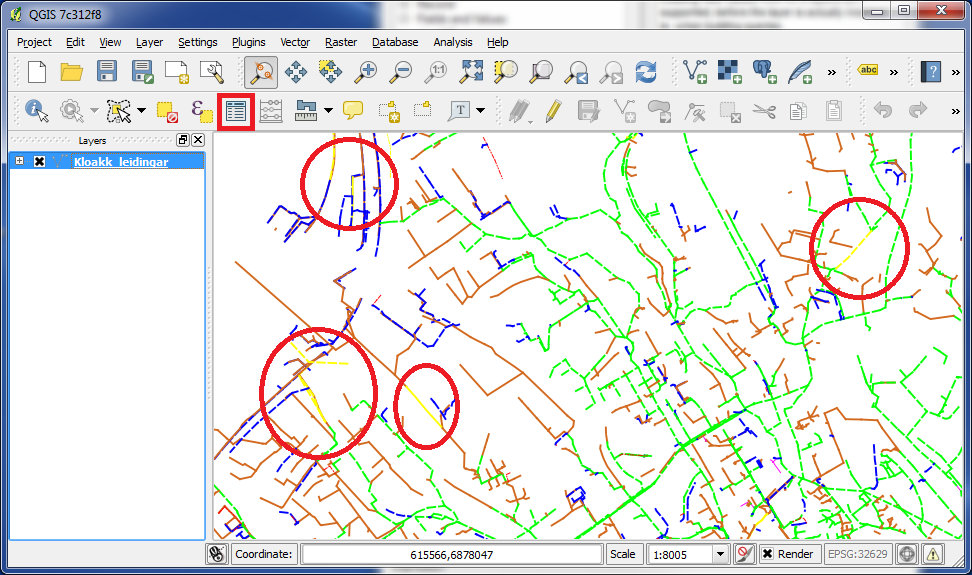
Task: Activate the Zoom In tool
Action: 365,72
